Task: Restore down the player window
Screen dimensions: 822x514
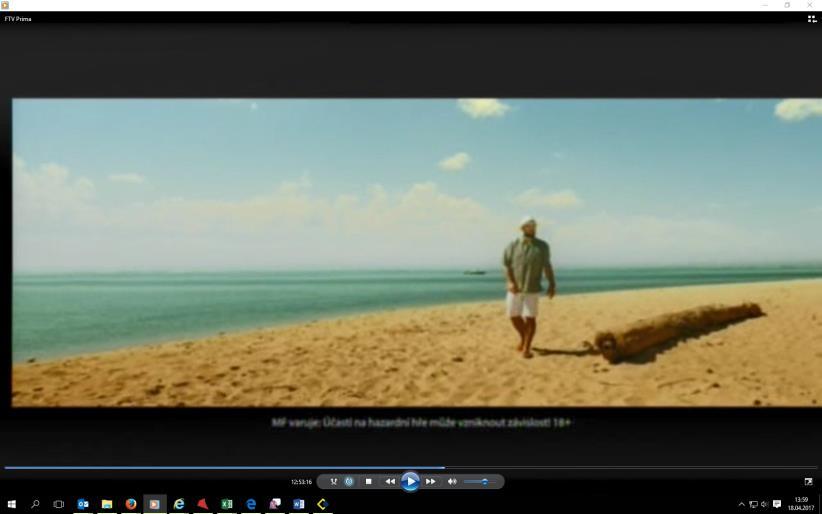Action: point(787,5)
